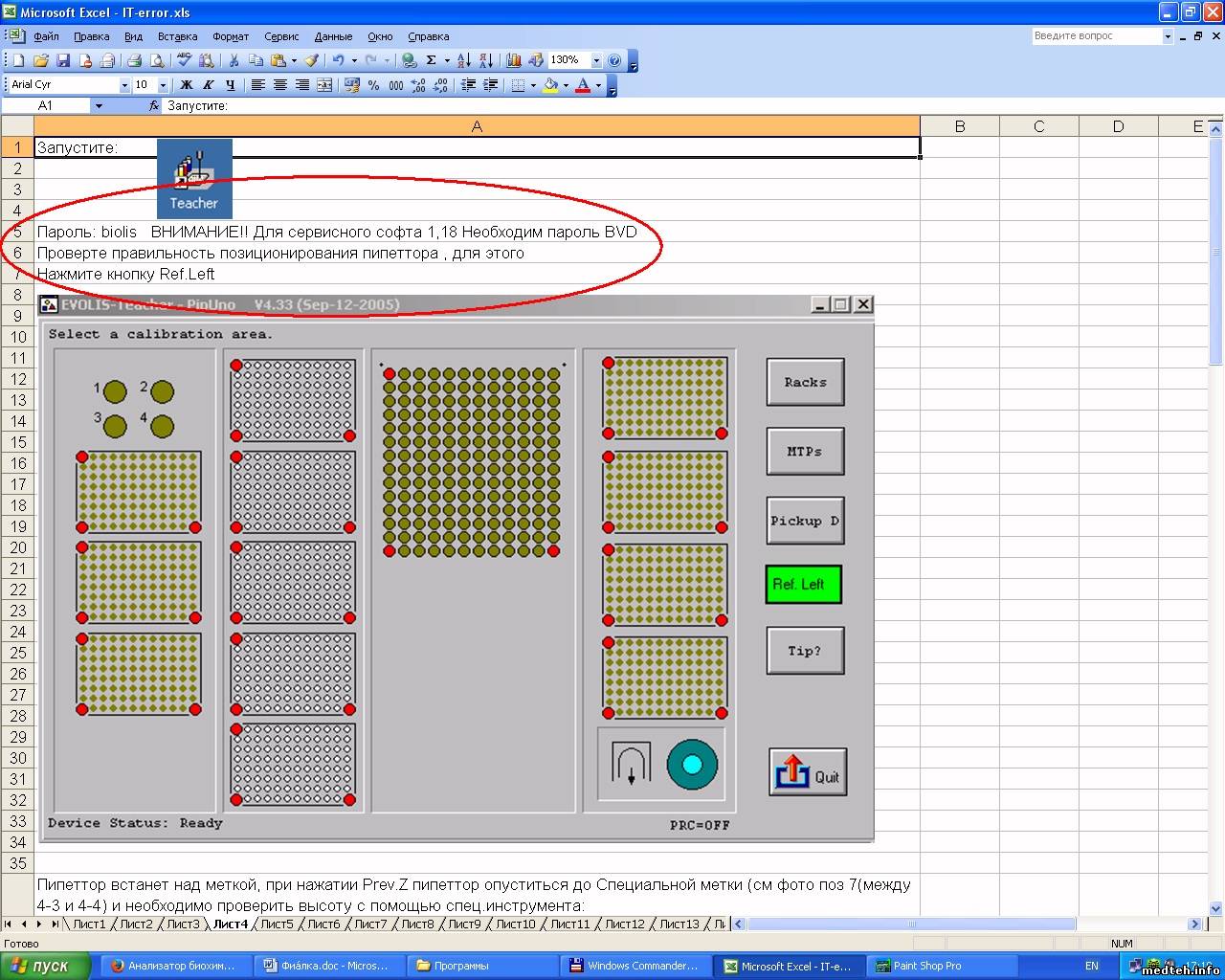The height and width of the screenshot is (980, 1225).
Task: Click the Fill Color paint bucket swatch
Action: coord(550,85)
